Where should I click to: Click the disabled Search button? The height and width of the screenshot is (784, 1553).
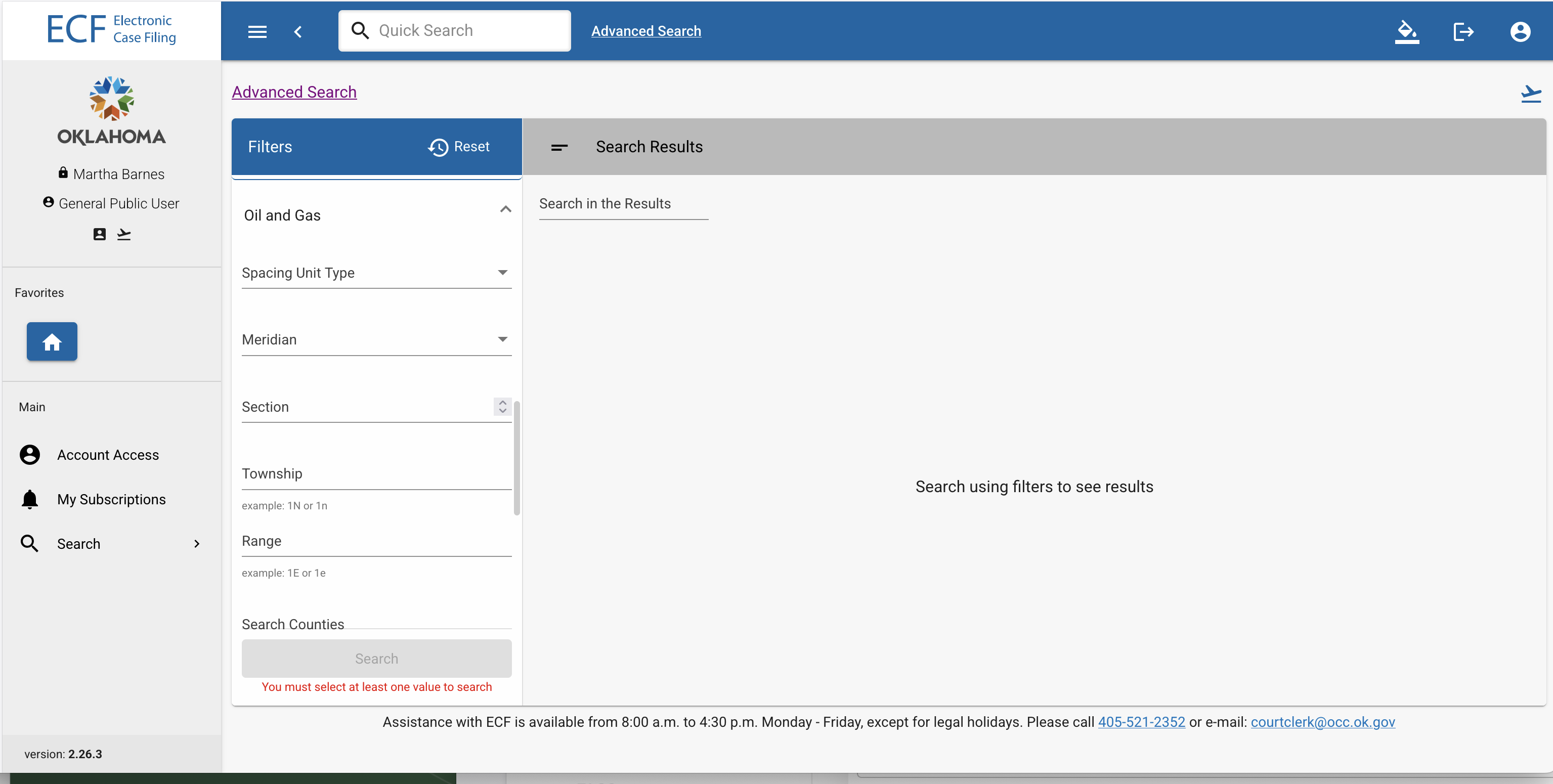[x=377, y=659]
